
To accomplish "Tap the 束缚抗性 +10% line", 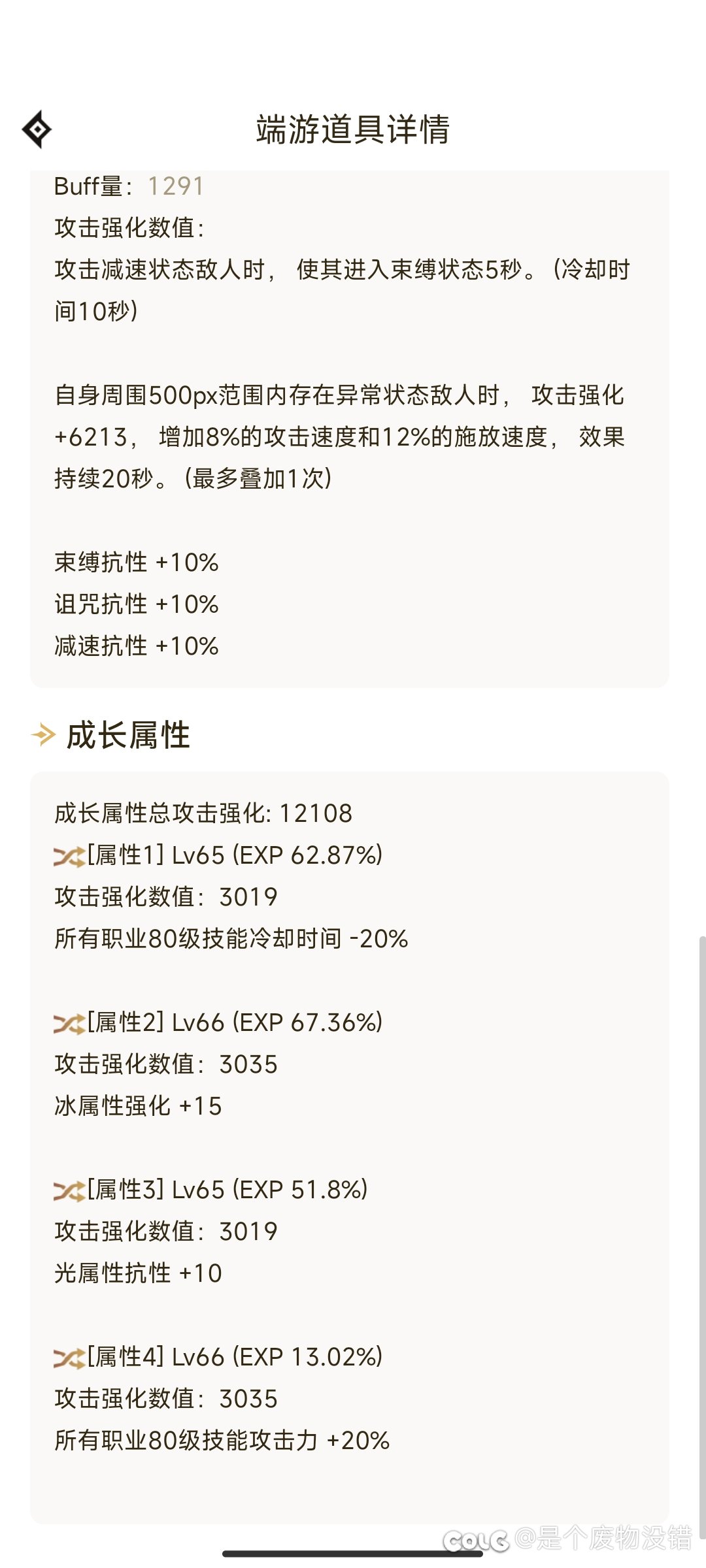I will point(136,563).
